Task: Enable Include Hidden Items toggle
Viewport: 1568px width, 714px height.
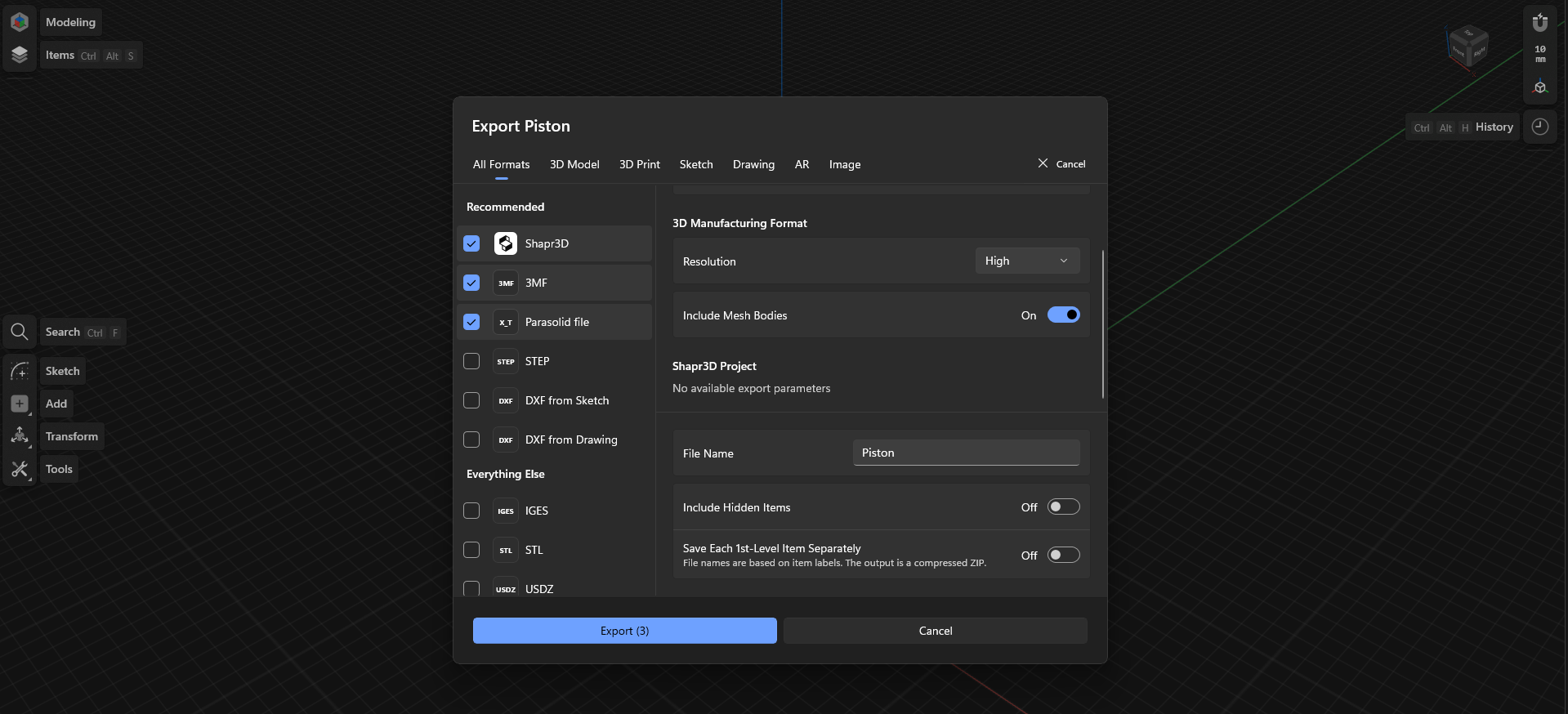Action: [1063, 507]
